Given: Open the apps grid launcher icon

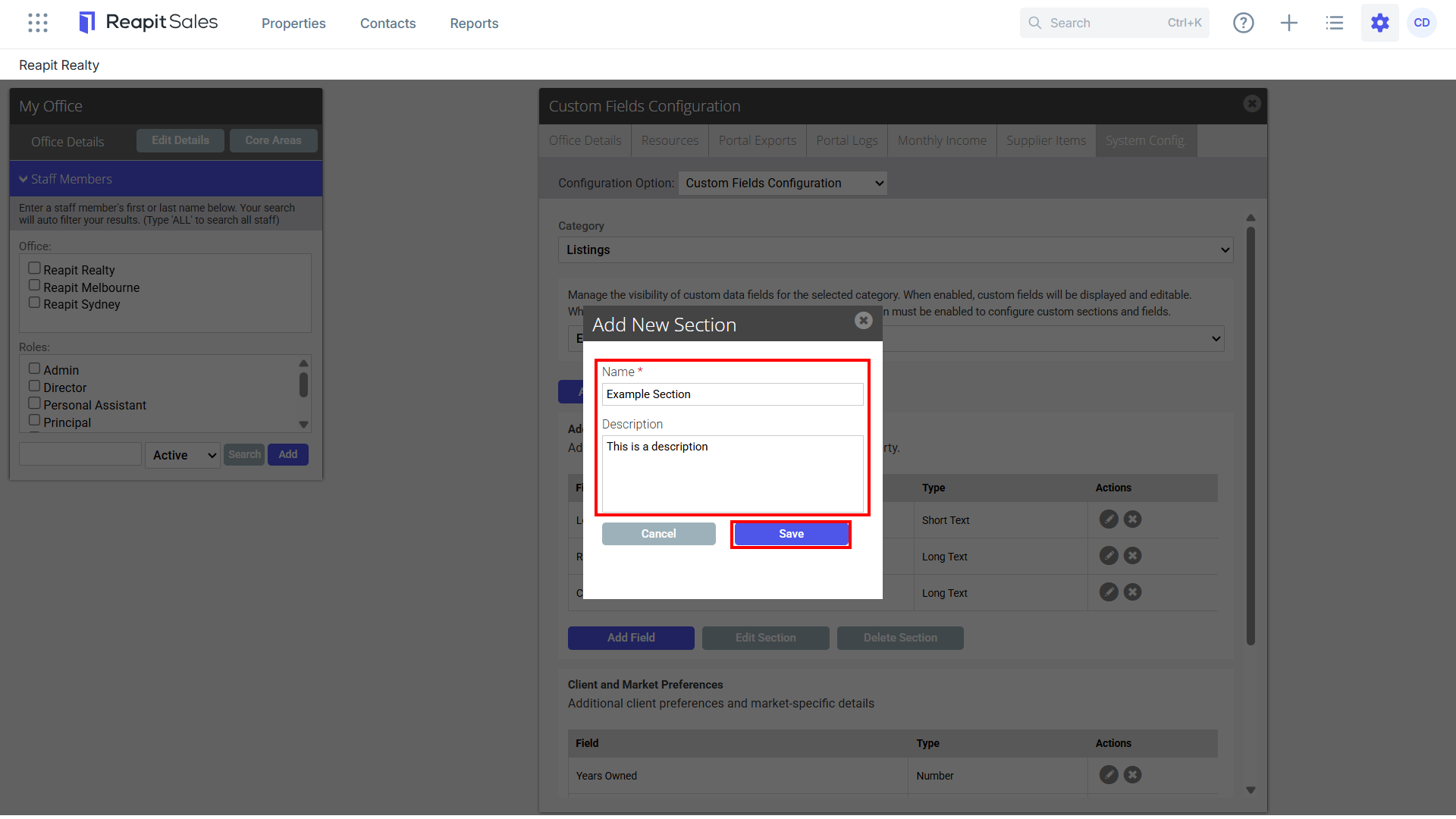Looking at the screenshot, I should pyautogui.click(x=38, y=23).
